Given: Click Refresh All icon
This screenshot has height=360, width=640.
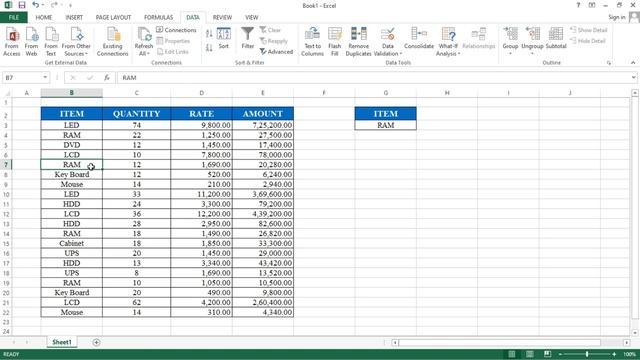Looking at the screenshot, I should point(144,41).
